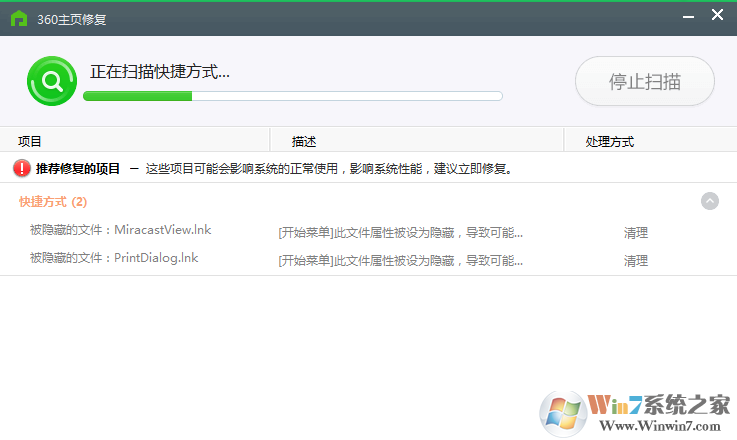Close the 360主页修复 window
737x440 pixels.
717,15
